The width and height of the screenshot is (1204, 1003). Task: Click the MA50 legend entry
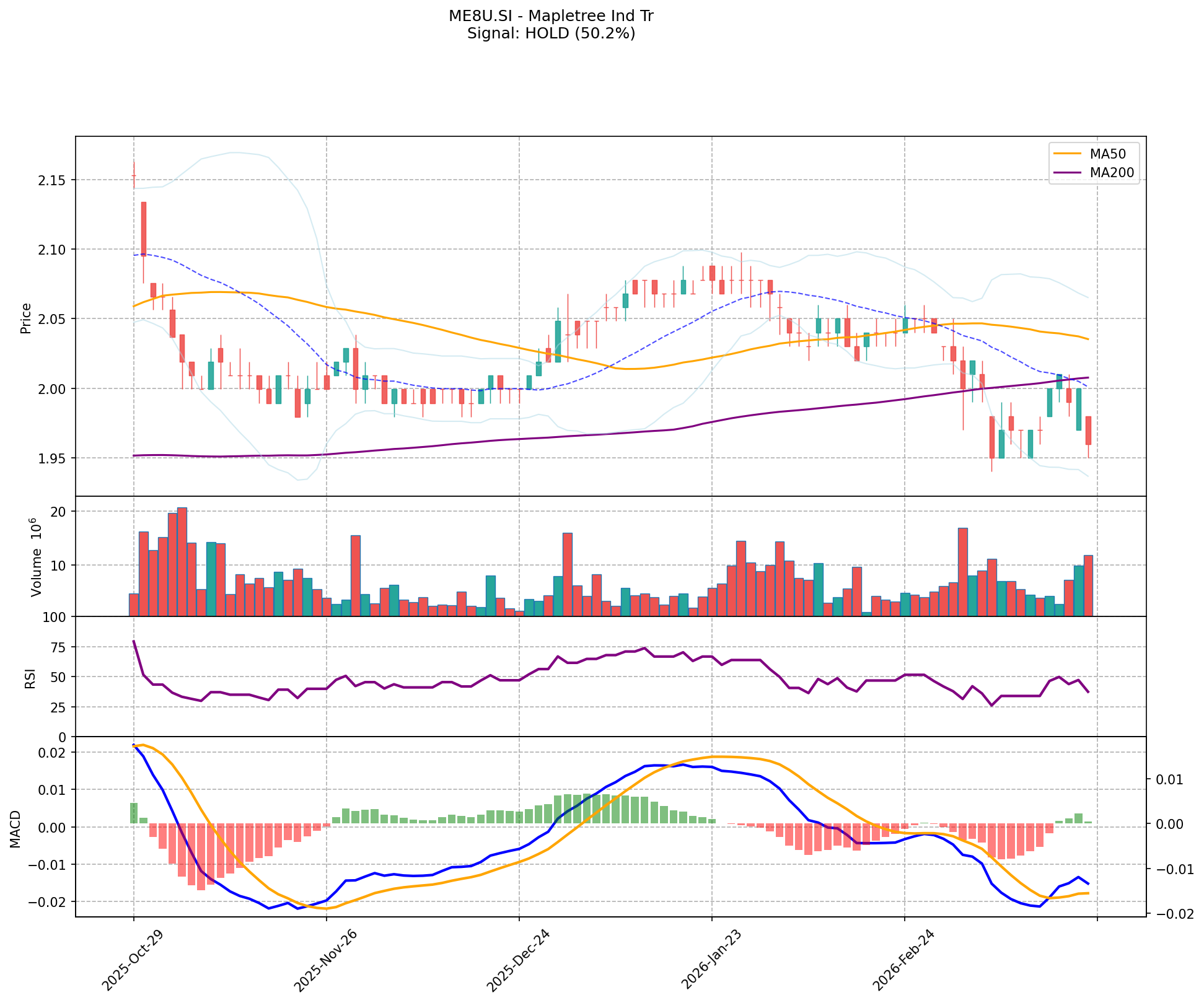(1107, 154)
